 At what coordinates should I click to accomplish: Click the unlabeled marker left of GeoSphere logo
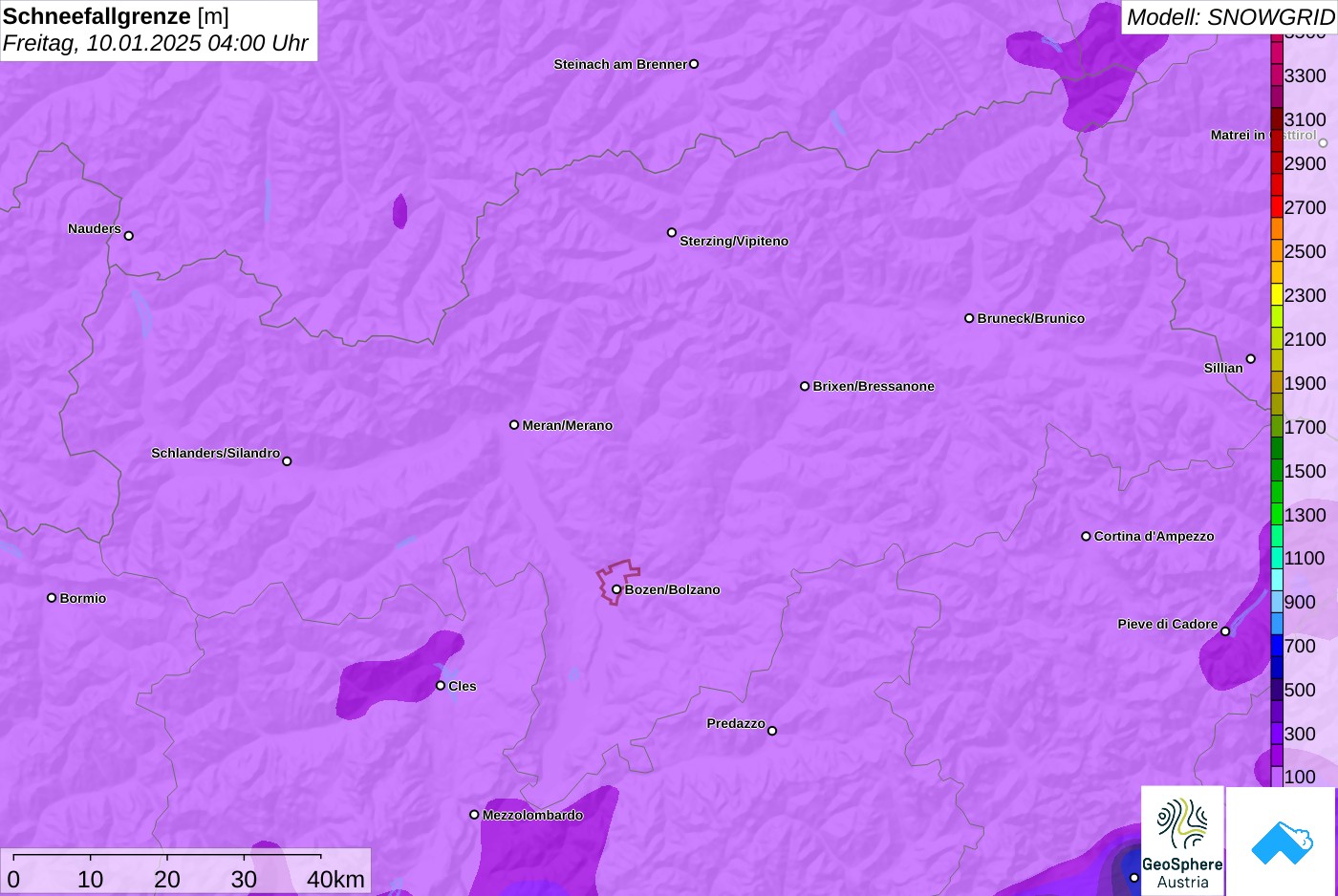(1134, 878)
